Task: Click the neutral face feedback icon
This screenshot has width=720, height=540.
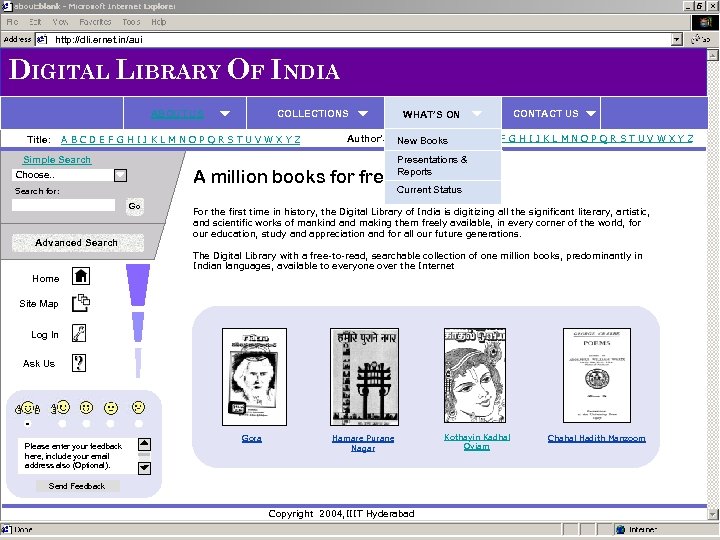Action: pos(111,408)
